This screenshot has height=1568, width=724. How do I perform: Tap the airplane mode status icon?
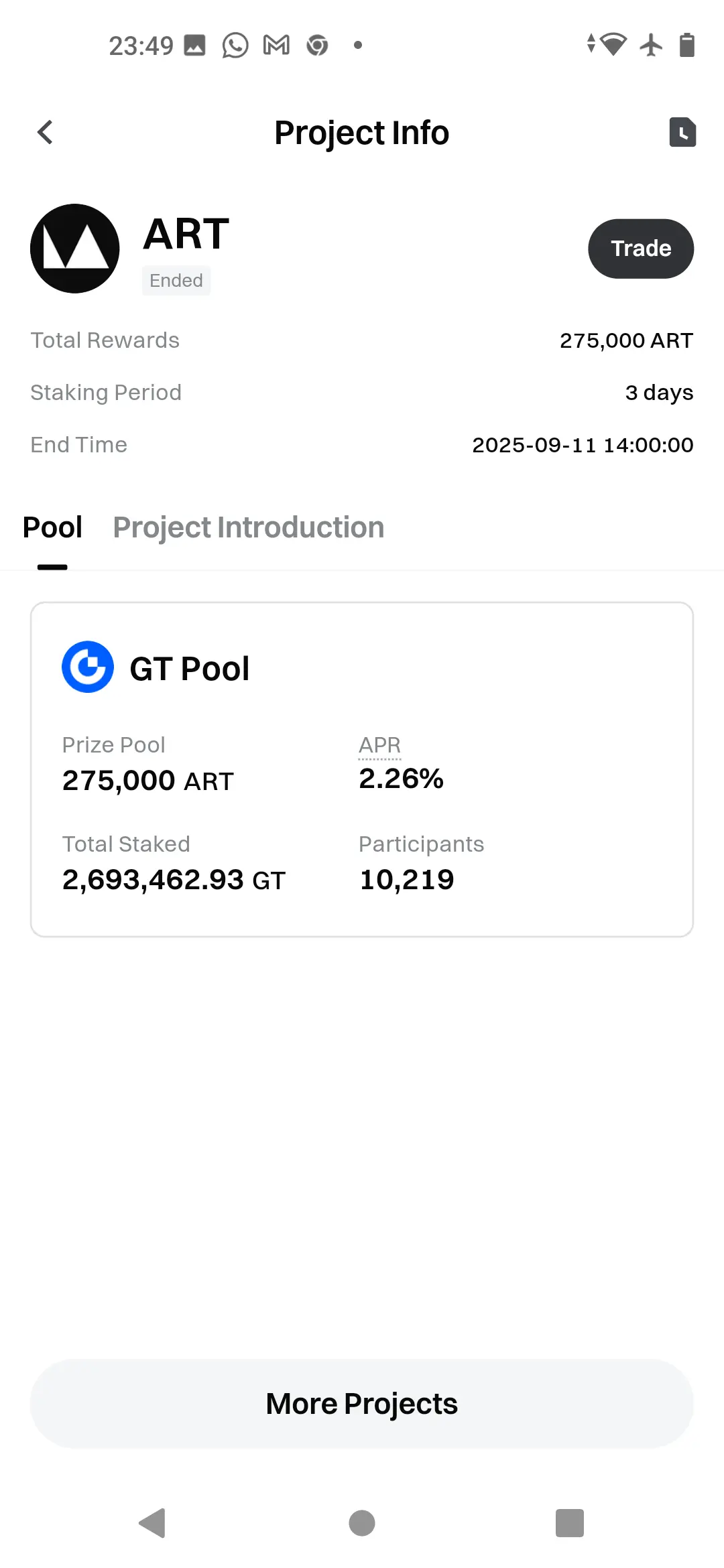[x=651, y=46]
